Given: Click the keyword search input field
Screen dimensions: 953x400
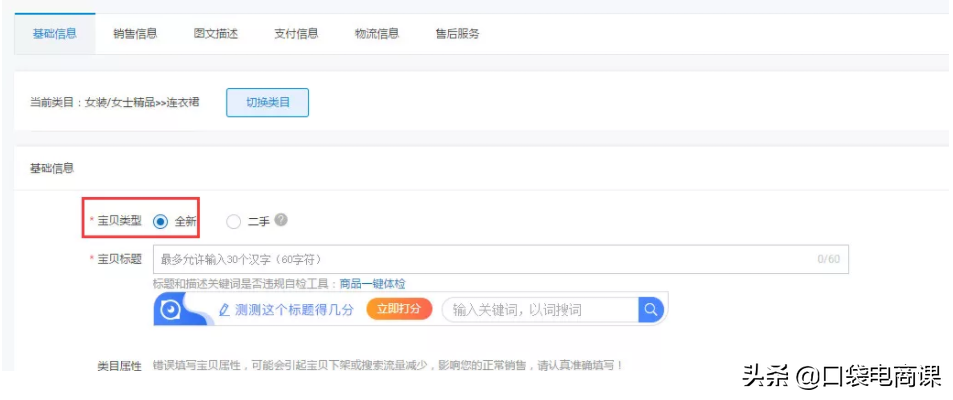Looking at the screenshot, I should (540, 310).
